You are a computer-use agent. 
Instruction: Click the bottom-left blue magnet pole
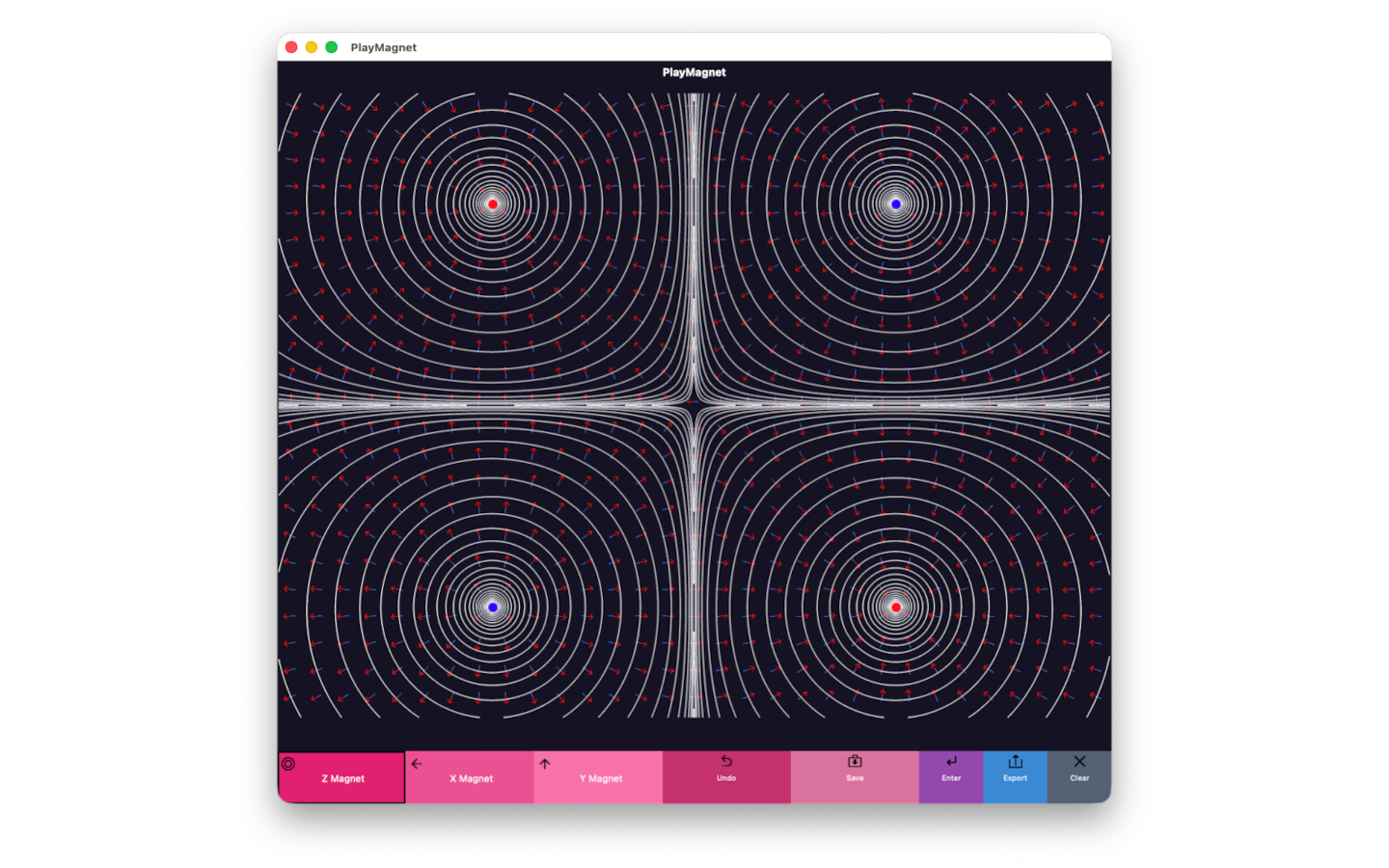pyautogui.click(x=493, y=607)
